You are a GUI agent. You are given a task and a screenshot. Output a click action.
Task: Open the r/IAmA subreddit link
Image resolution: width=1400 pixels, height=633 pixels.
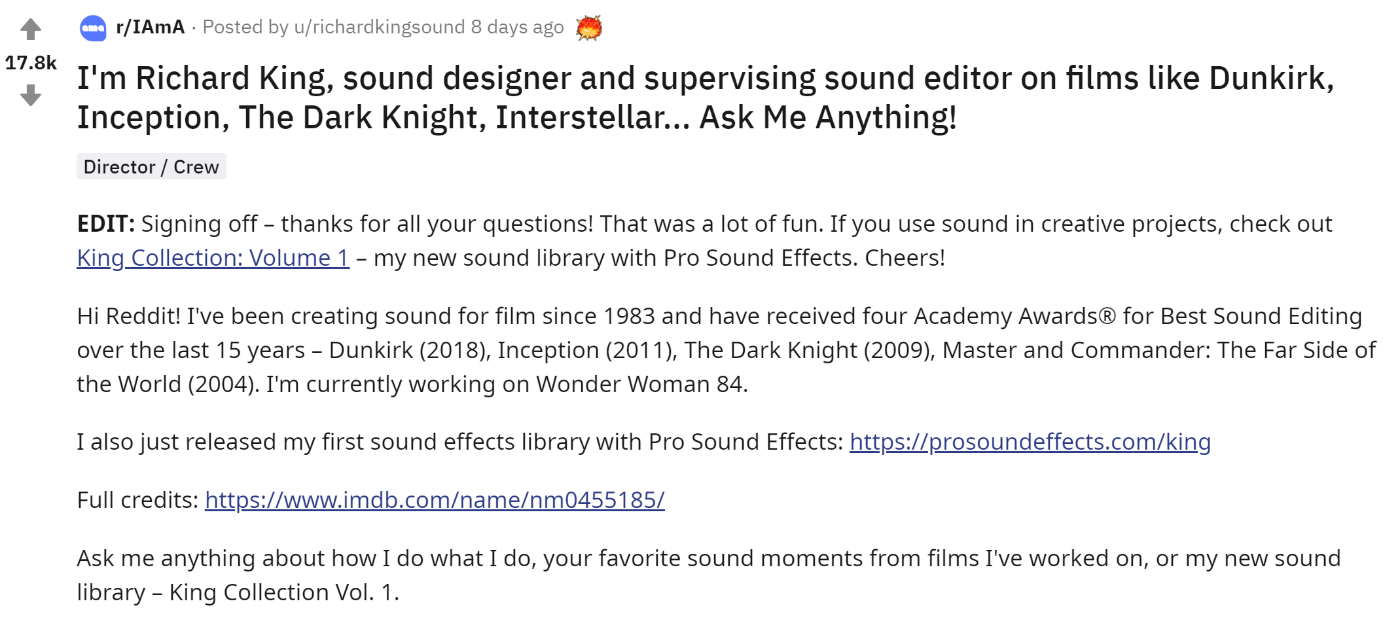click(150, 27)
